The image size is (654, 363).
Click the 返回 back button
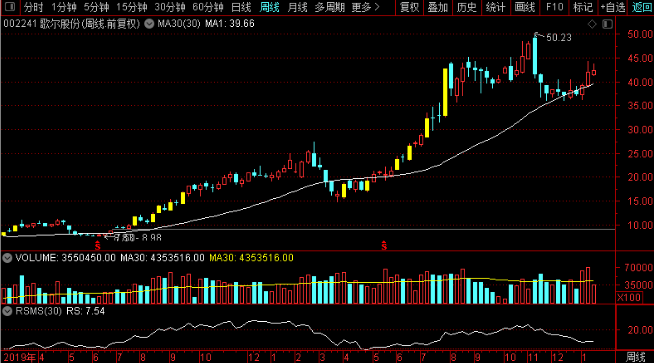point(641,7)
